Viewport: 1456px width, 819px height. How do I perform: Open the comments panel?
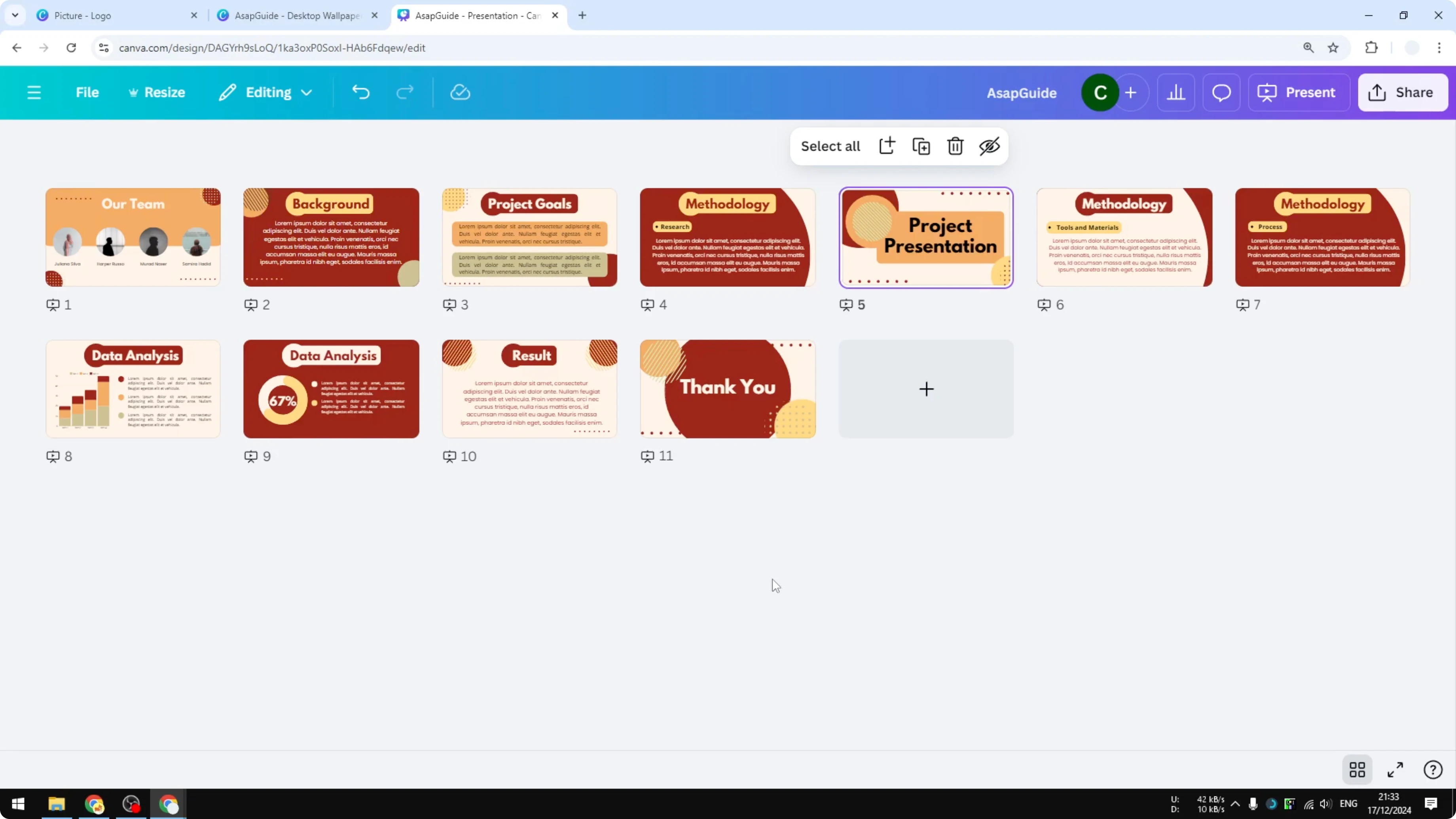coord(1221,92)
